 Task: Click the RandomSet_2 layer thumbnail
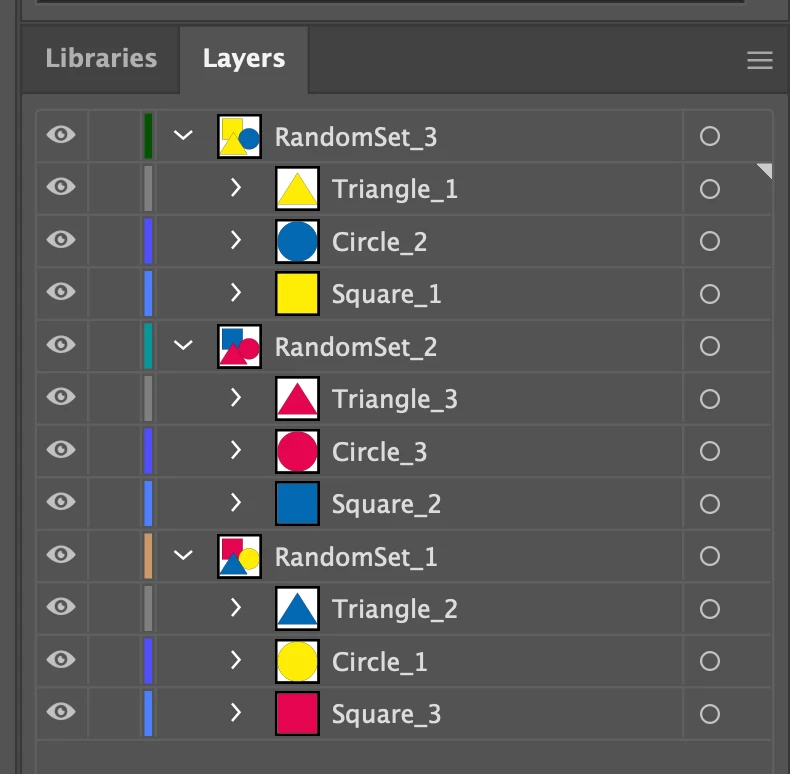[239, 346]
